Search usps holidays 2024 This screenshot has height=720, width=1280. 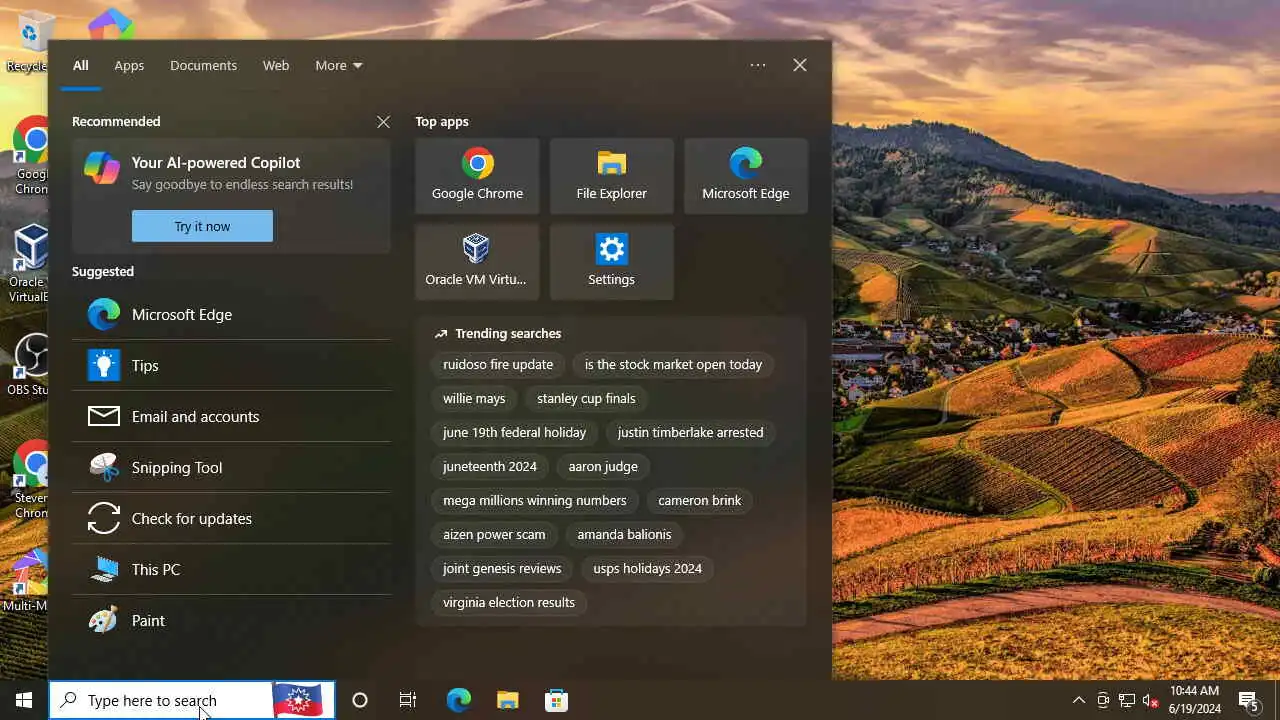pyautogui.click(x=647, y=569)
